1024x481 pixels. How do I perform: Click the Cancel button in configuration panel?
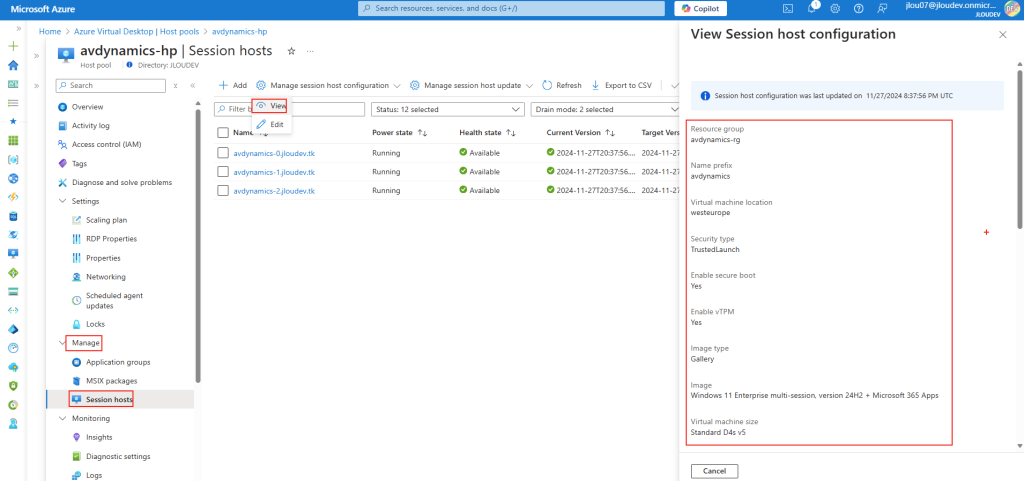(x=714, y=471)
